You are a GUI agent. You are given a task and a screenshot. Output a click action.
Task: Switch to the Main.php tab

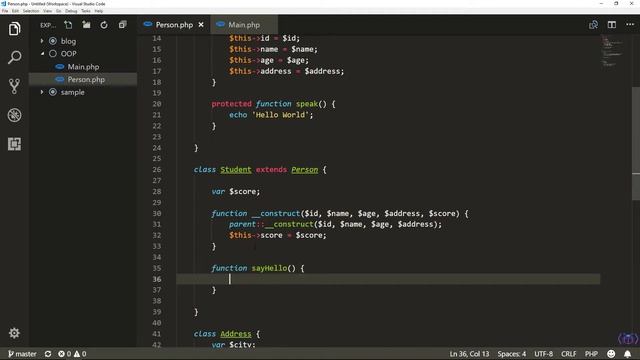click(244, 25)
